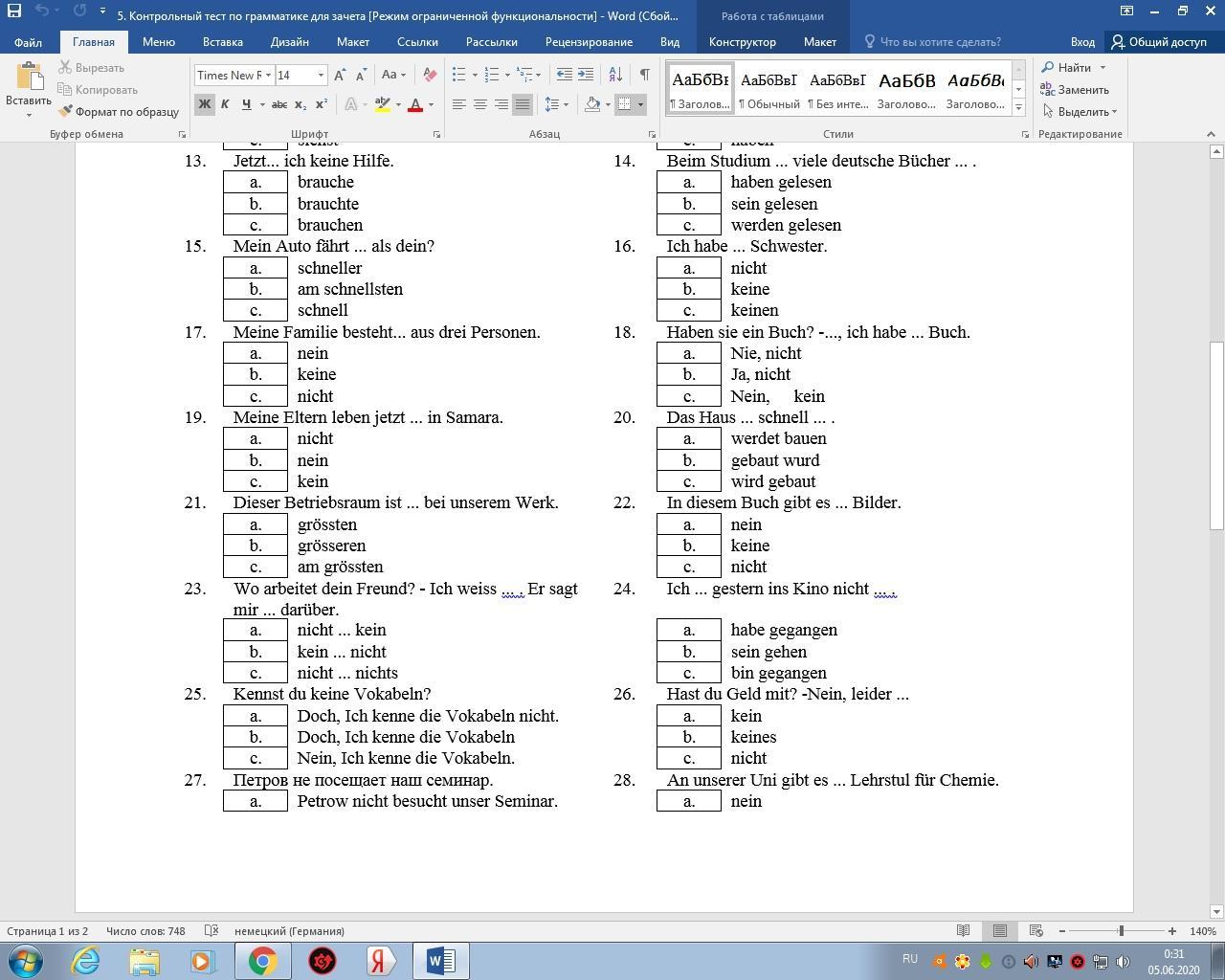Screen dimensions: 1225x980
Task: Increase font size with the grow font icon
Action: click(x=340, y=75)
